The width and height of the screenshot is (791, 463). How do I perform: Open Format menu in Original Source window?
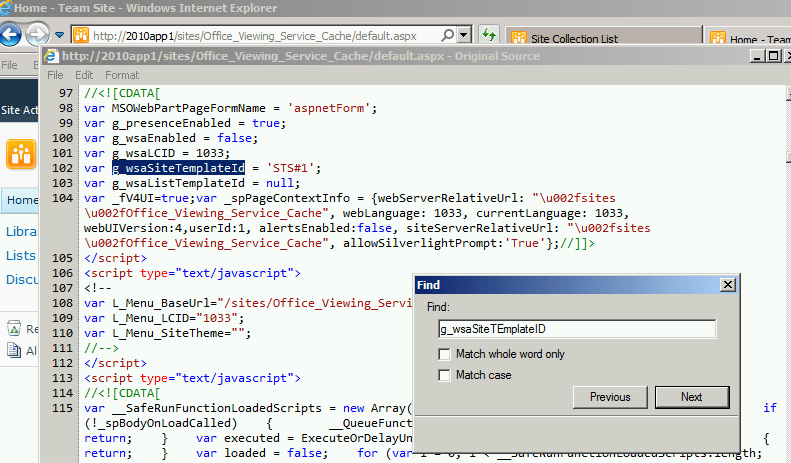click(x=122, y=75)
